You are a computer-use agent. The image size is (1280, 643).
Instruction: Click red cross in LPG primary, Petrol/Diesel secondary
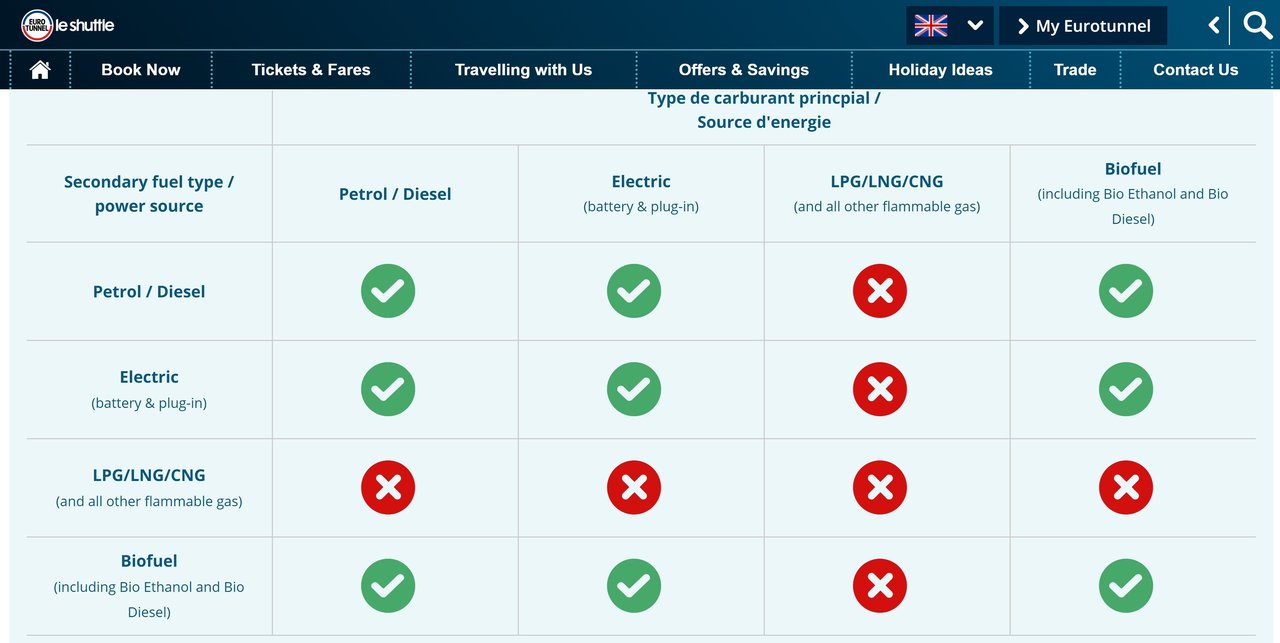[880, 291]
